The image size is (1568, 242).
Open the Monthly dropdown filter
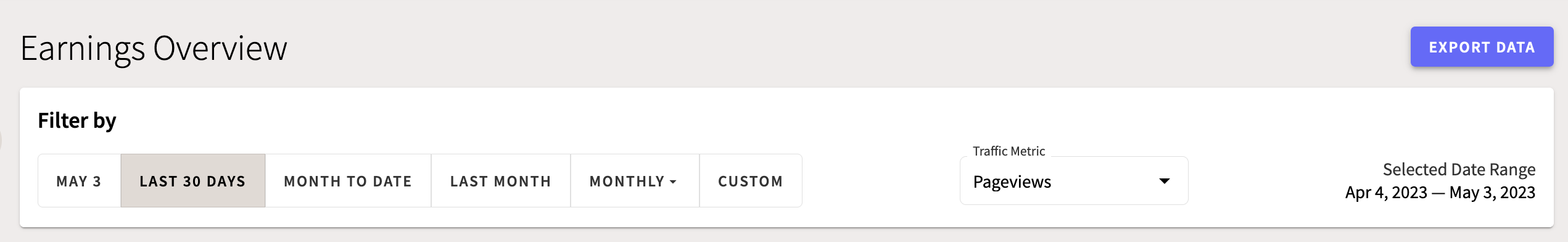point(635,181)
